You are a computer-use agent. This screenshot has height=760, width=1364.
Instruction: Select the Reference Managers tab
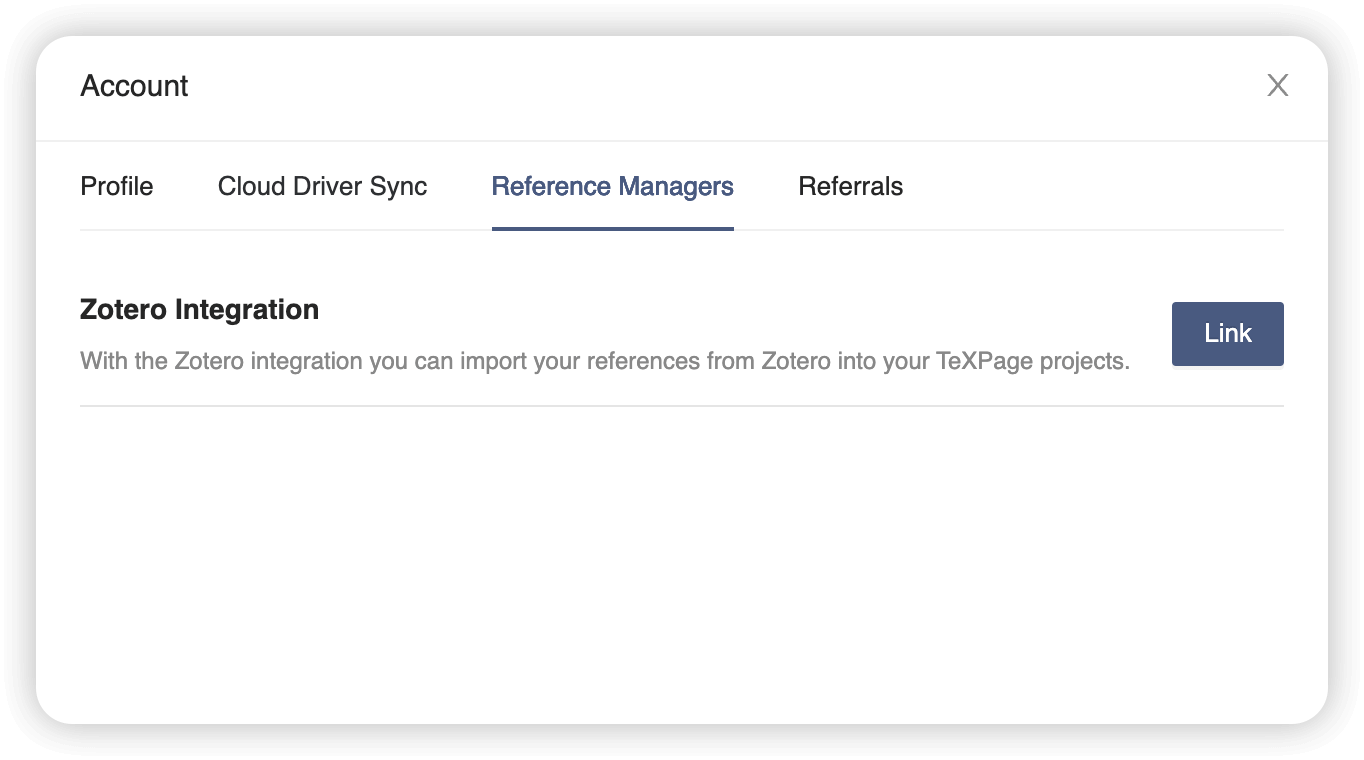pyautogui.click(x=612, y=186)
